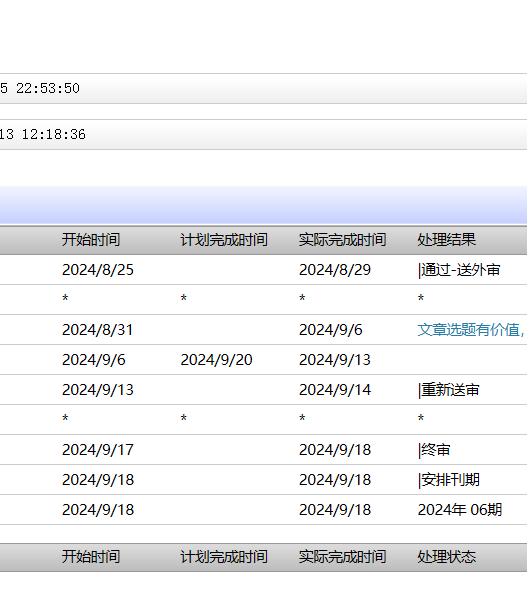The image size is (527, 589).
Task: Select the start date 2024/9/17
Action: click(98, 450)
